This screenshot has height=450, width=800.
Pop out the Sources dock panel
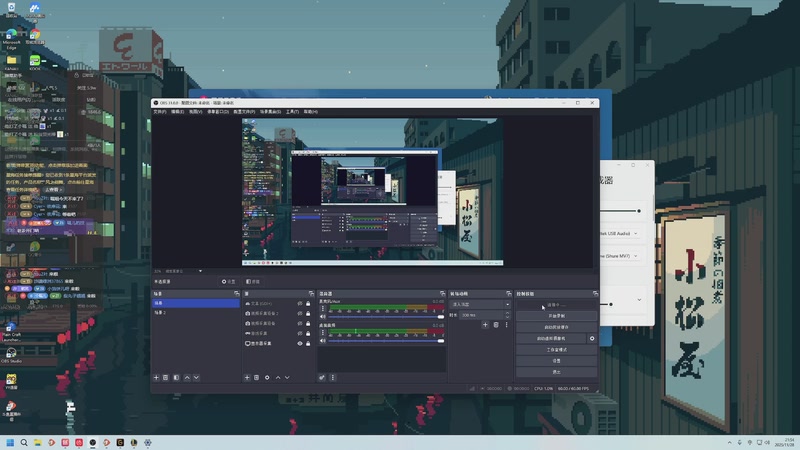(311, 294)
